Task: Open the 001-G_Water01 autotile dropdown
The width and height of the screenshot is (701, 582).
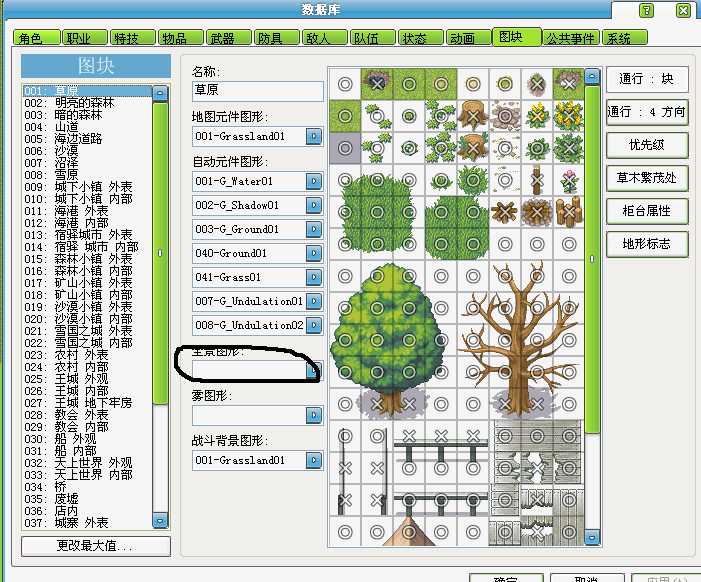Action: coord(314,181)
